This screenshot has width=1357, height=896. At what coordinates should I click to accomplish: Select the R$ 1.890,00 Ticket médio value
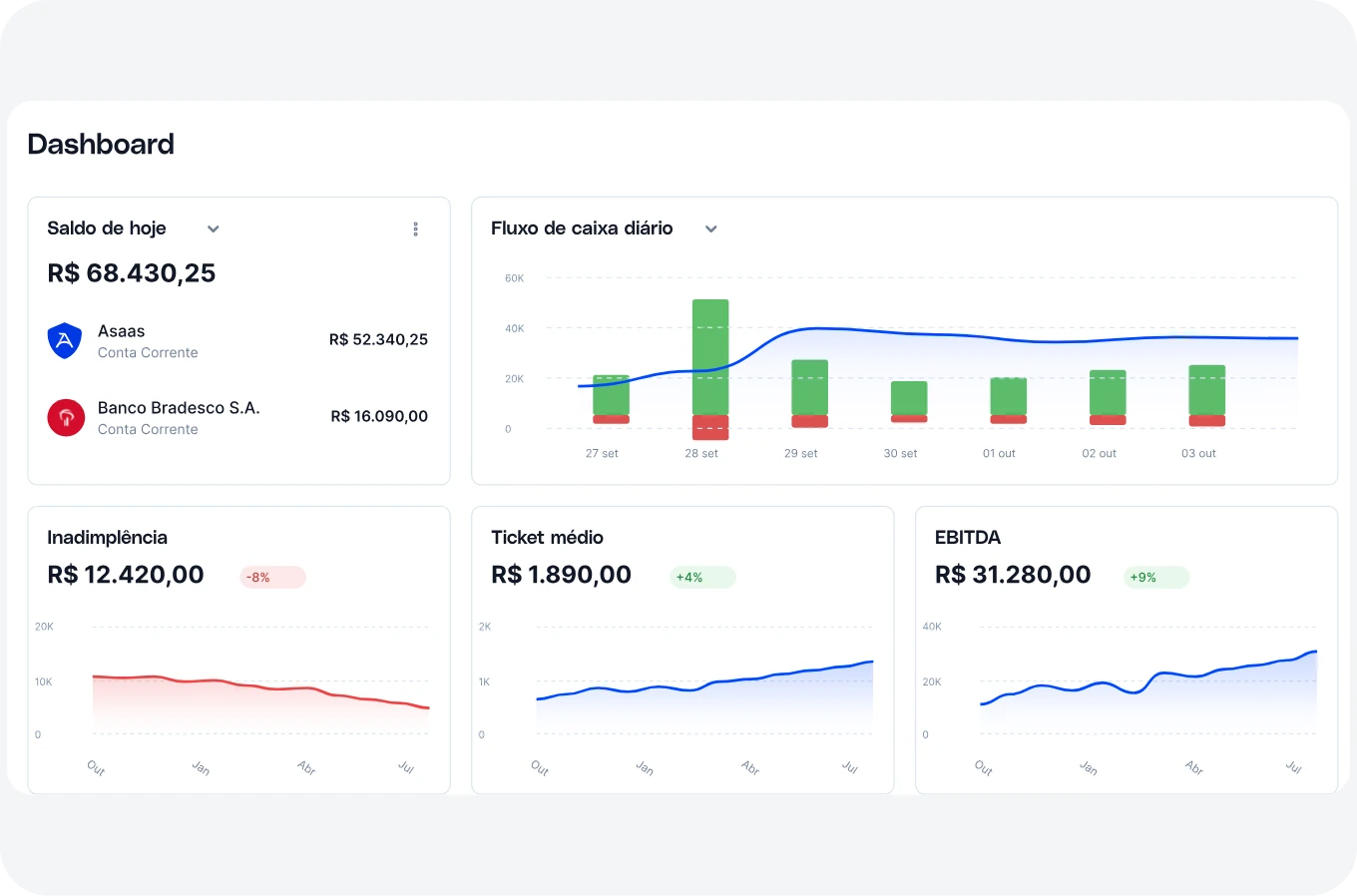click(561, 576)
